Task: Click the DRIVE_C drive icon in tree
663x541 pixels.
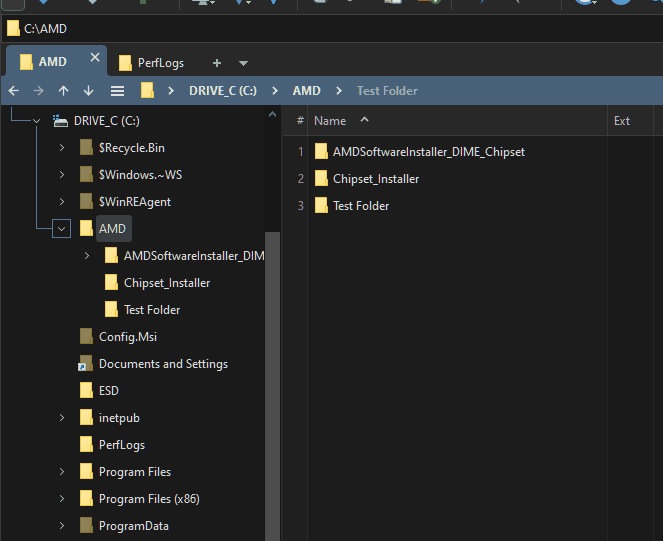Action: 60,121
